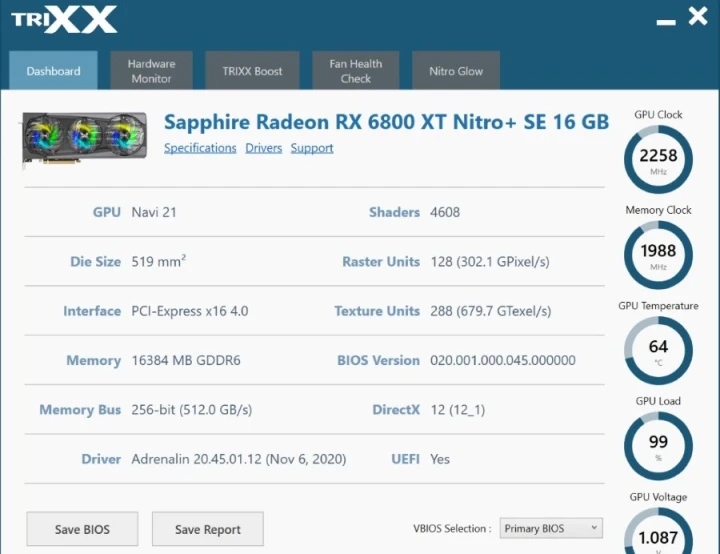The width and height of the screenshot is (720, 554).
Task: Select BIOS version '020.001.000.045.000000'
Action: [503, 360]
